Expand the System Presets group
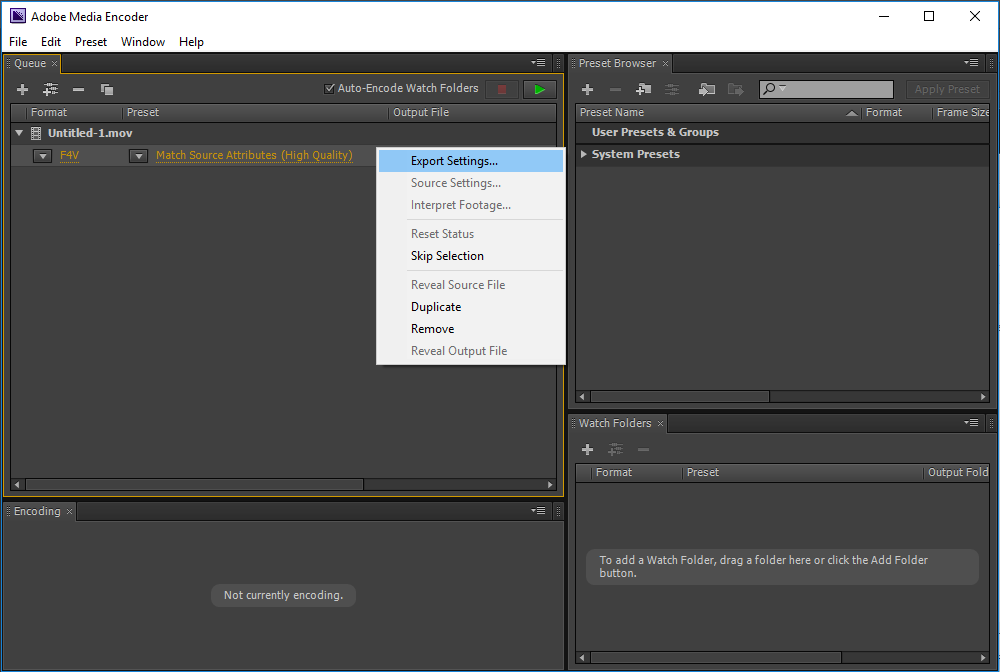This screenshot has width=1000, height=672. (x=584, y=154)
